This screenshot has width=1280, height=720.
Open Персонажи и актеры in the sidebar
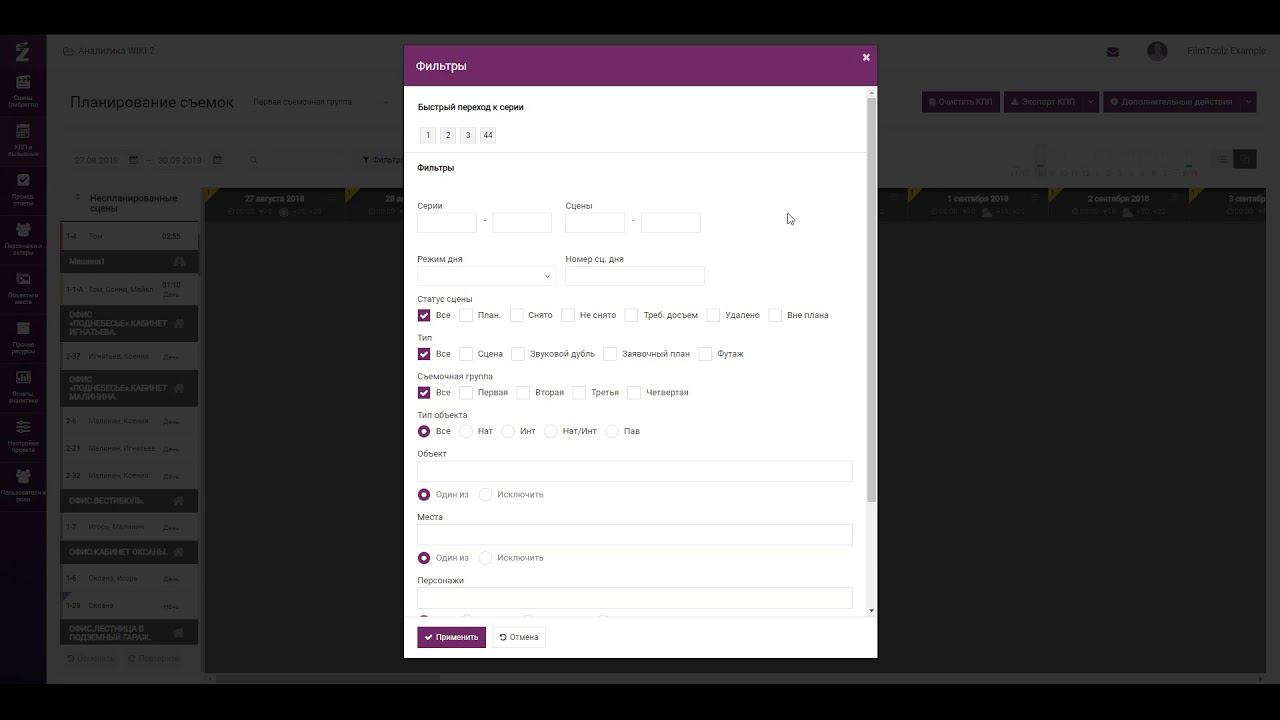pos(23,238)
